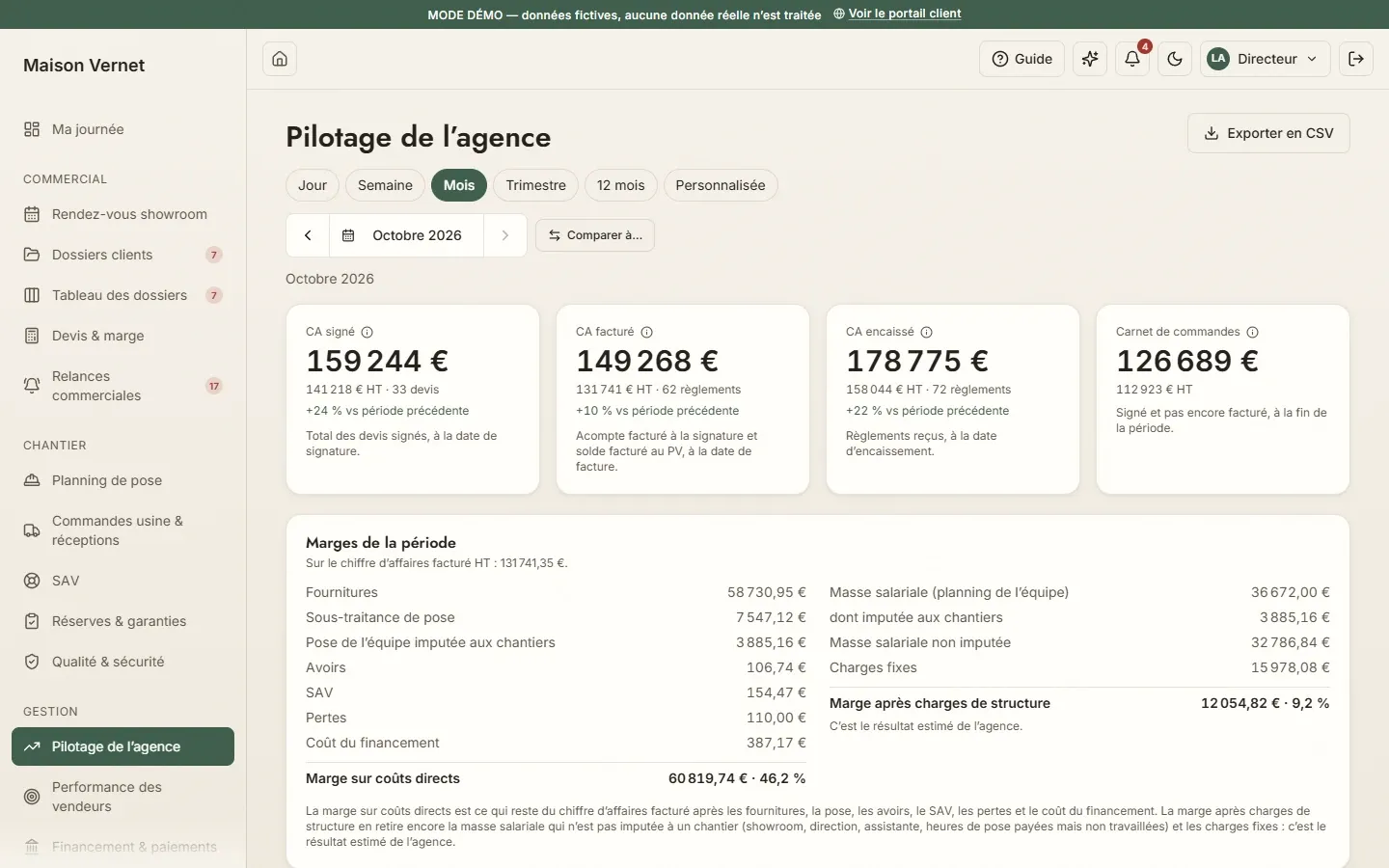1389x868 pixels.
Task: Open Rendez-vous showroom
Action: (123, 214)
